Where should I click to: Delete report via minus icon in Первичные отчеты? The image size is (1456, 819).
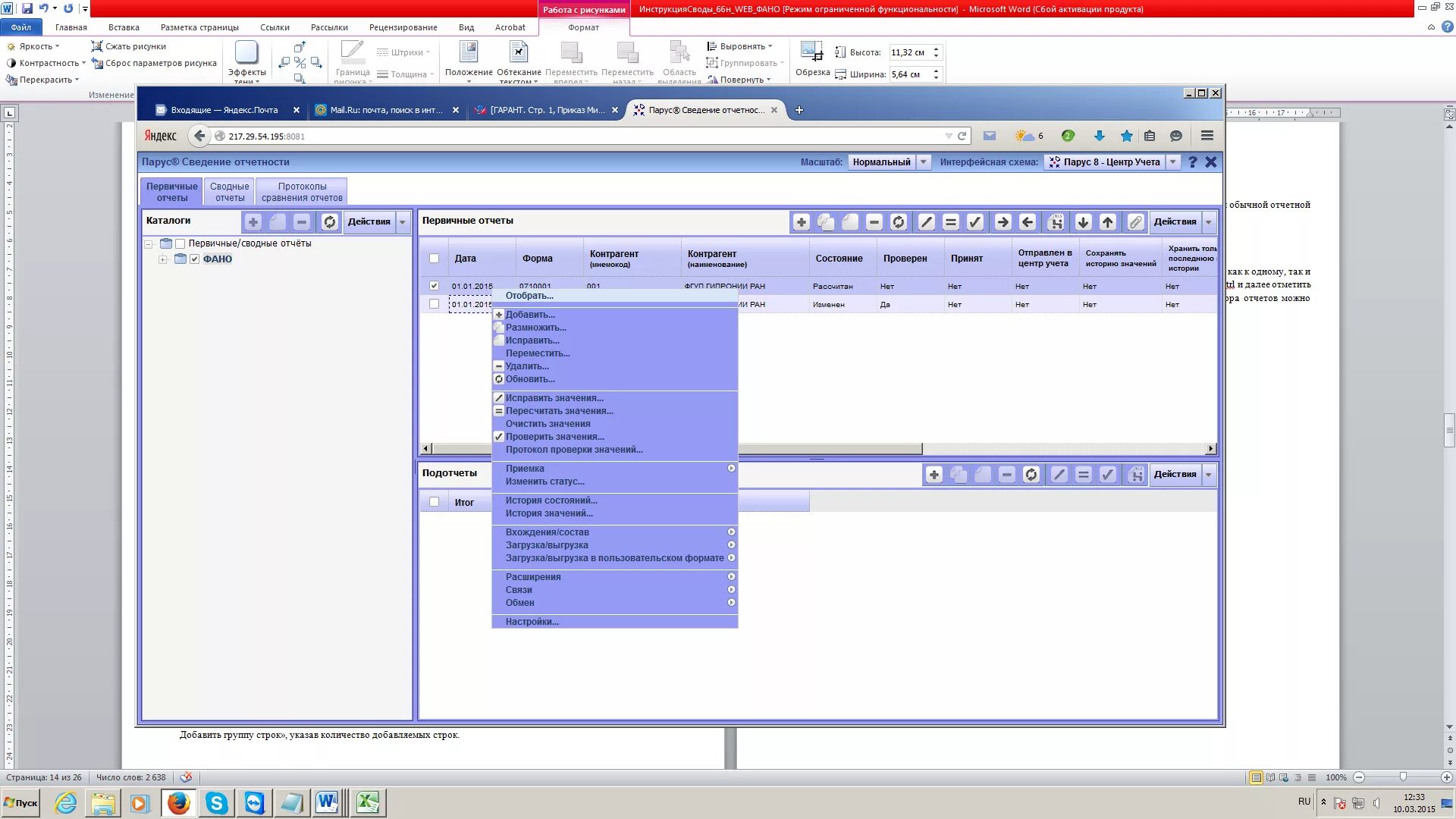tap(874, 222)
